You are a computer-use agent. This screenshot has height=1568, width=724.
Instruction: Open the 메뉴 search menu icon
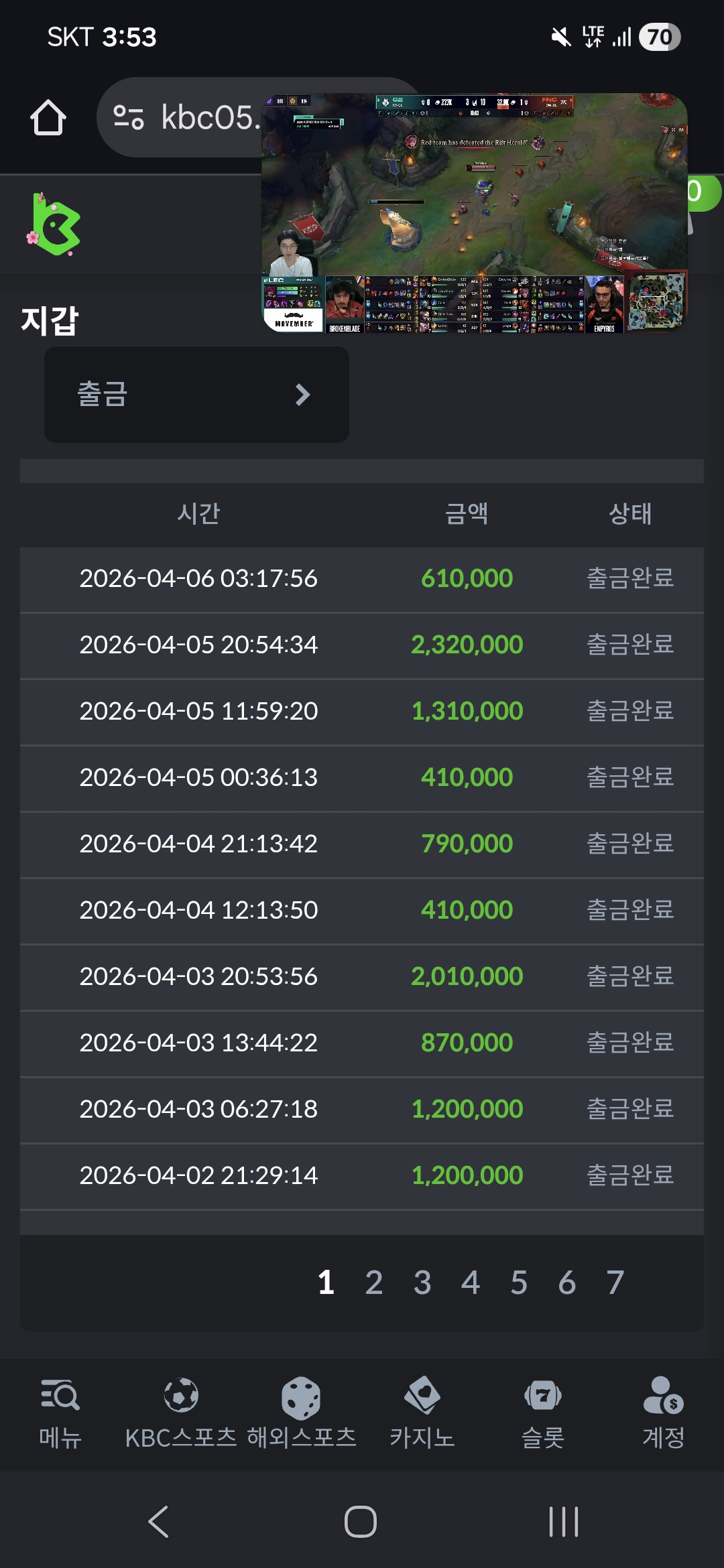tap(60, 1396)
